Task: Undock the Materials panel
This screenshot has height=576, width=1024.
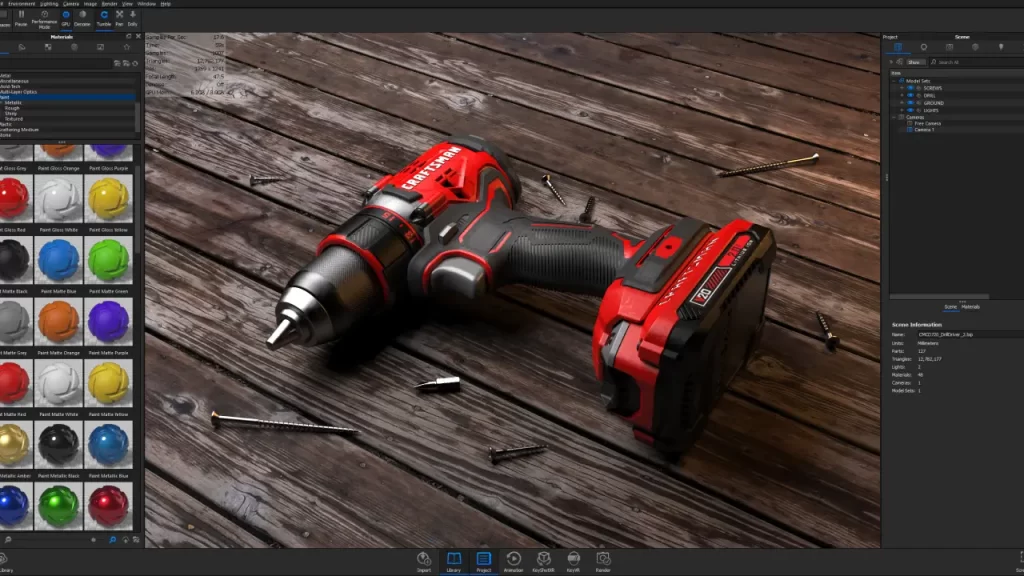Action: (129, 37)
